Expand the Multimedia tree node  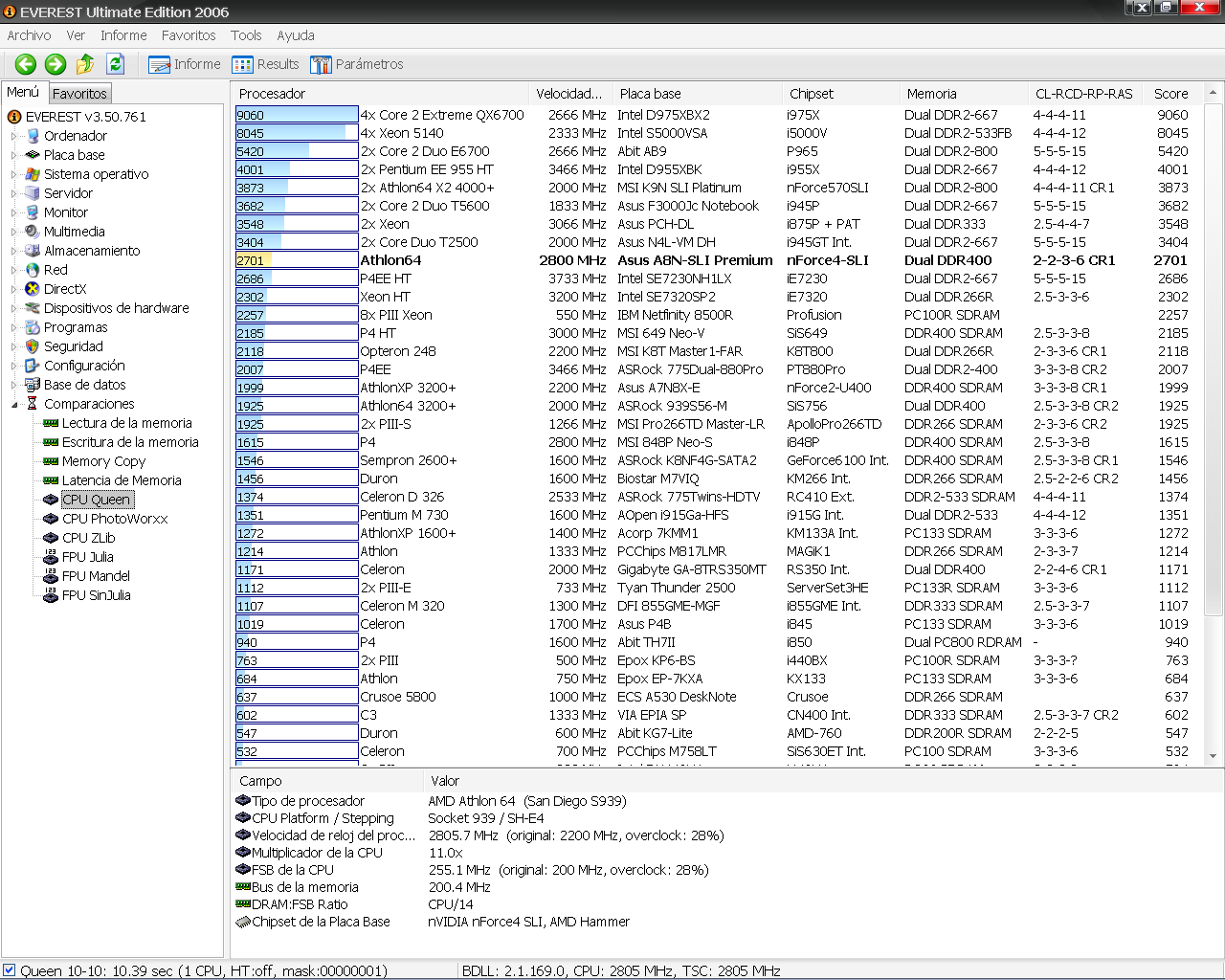coord(14,232)
